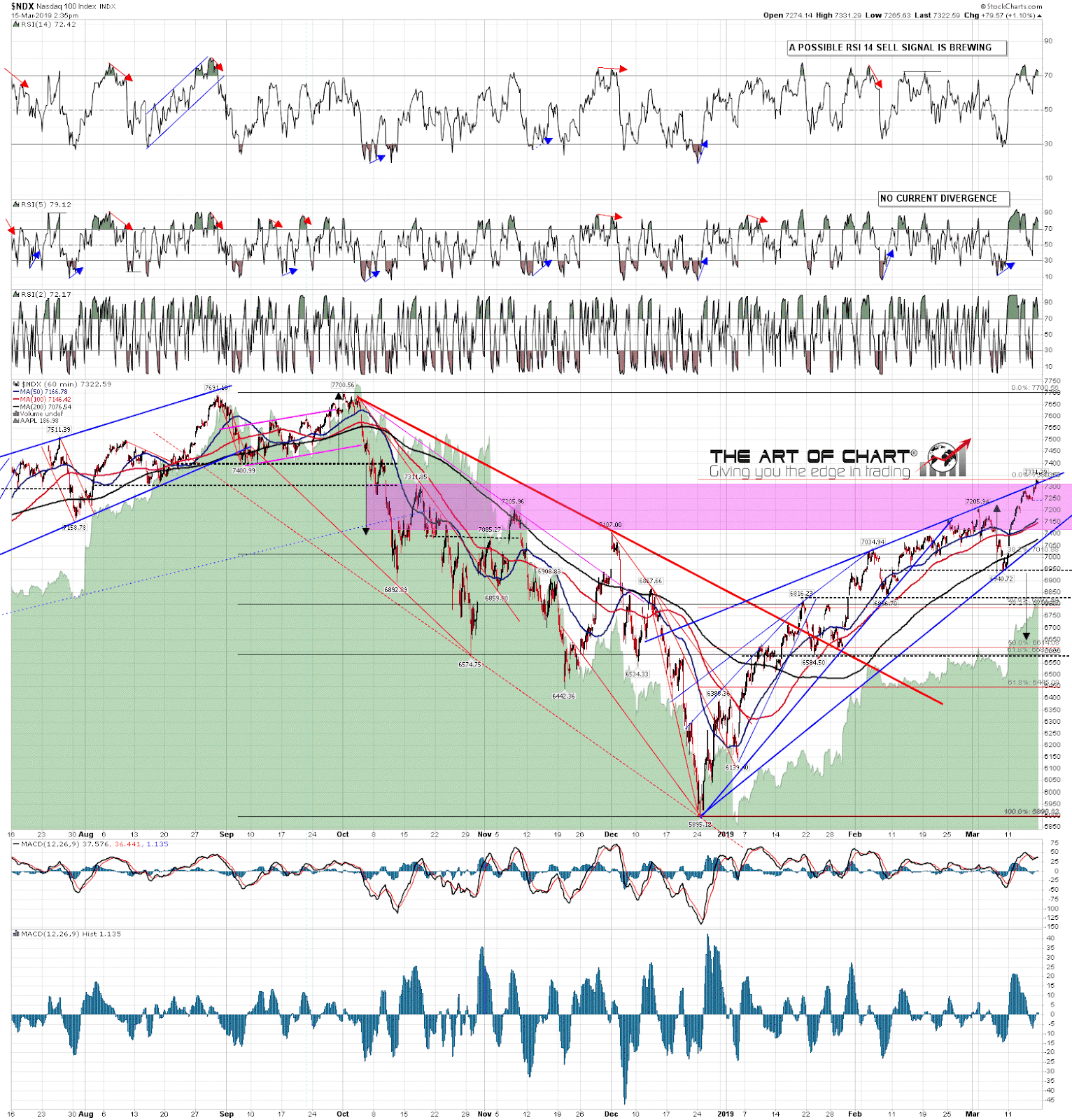This screenshot has height=1120, width=1072.
Task: Click the 6892.89 price label
Action: coord(395,590)
